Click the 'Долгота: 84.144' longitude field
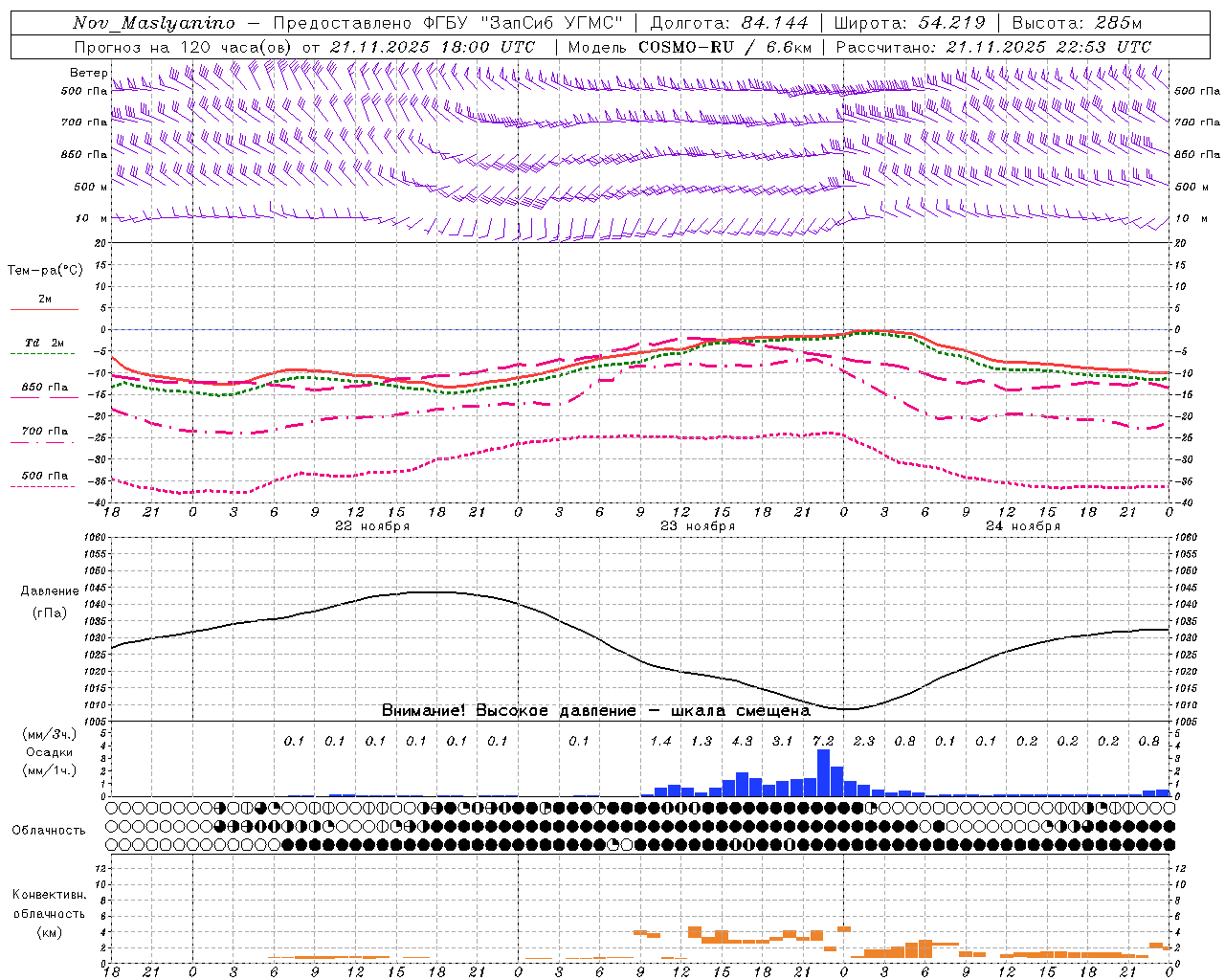This screenshot has height=980, width=1225. click(x=729, y=23)
